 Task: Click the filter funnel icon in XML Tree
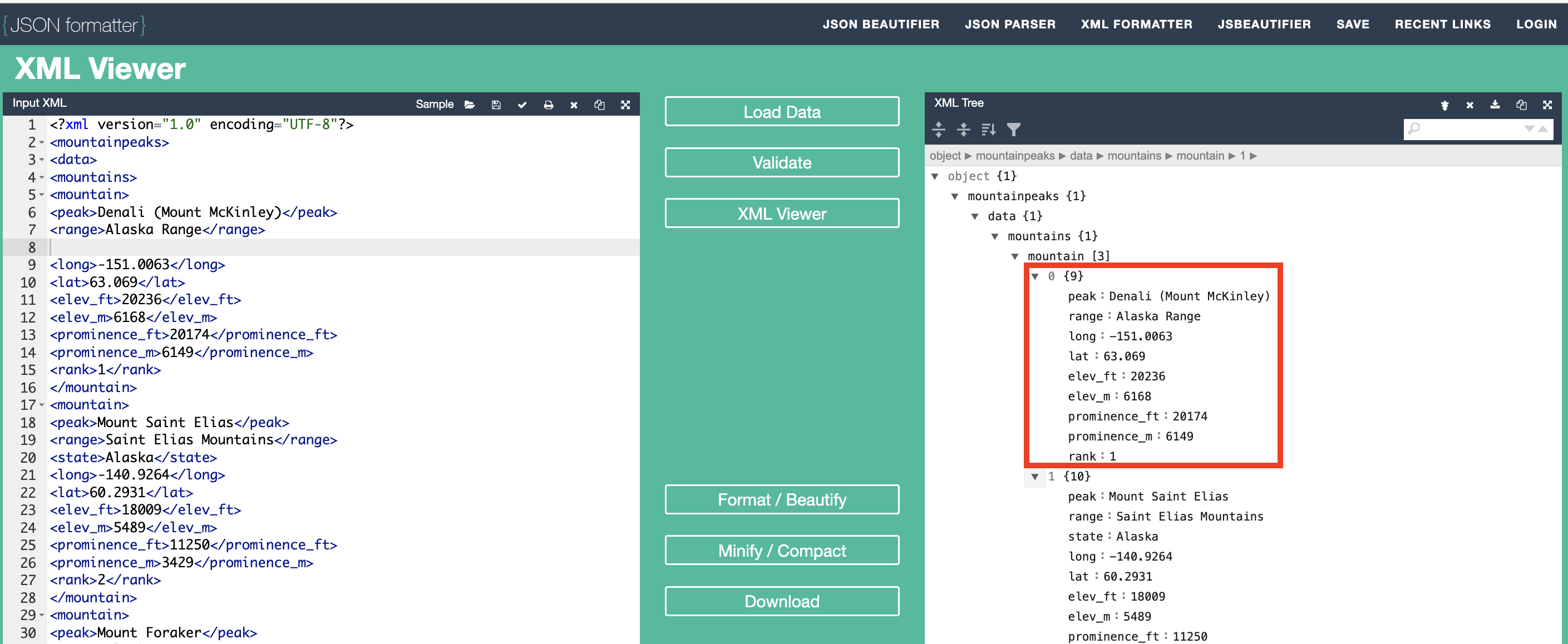(1013, 129)
